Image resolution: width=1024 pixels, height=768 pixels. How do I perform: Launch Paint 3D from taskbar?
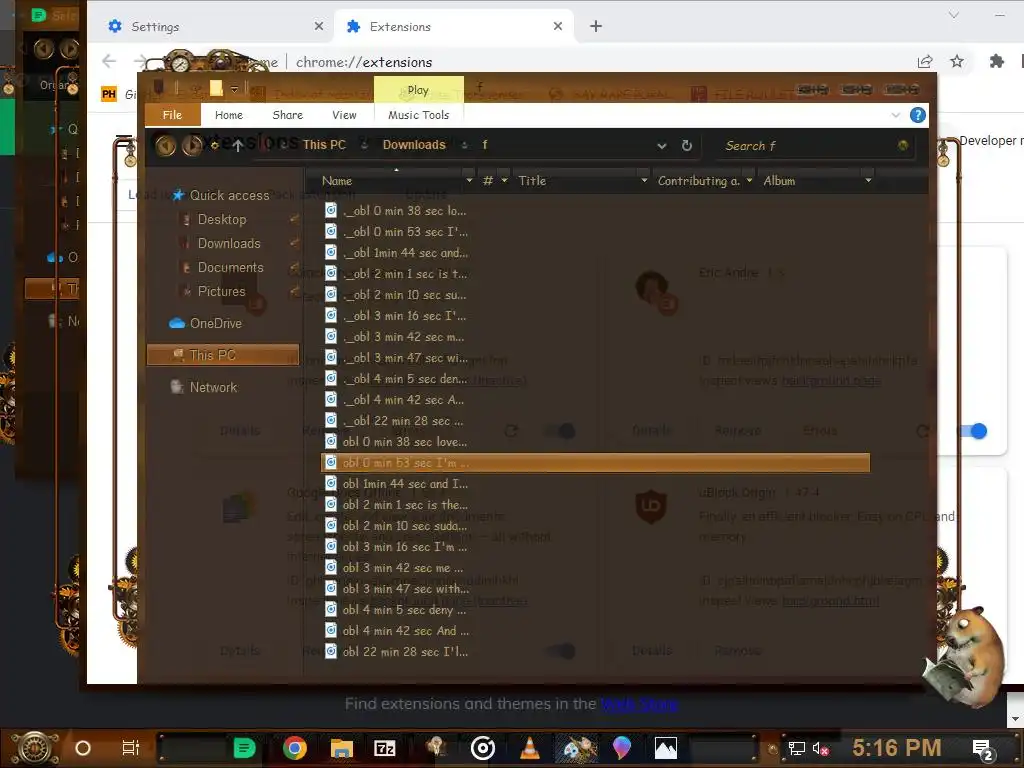[621, 748]
